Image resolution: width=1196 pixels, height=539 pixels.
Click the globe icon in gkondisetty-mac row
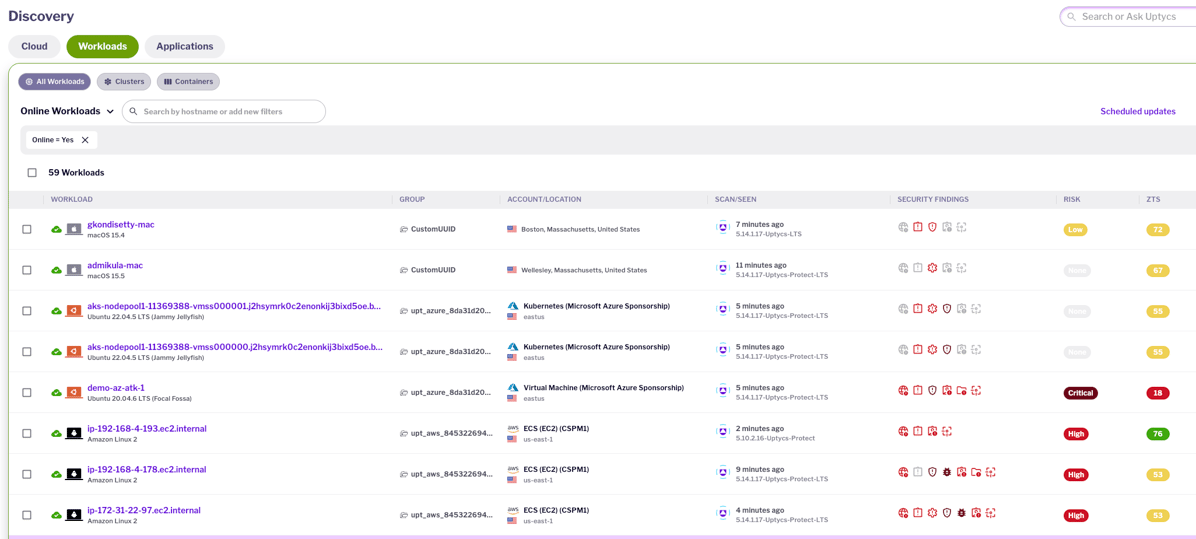click(x=903, y=227)
